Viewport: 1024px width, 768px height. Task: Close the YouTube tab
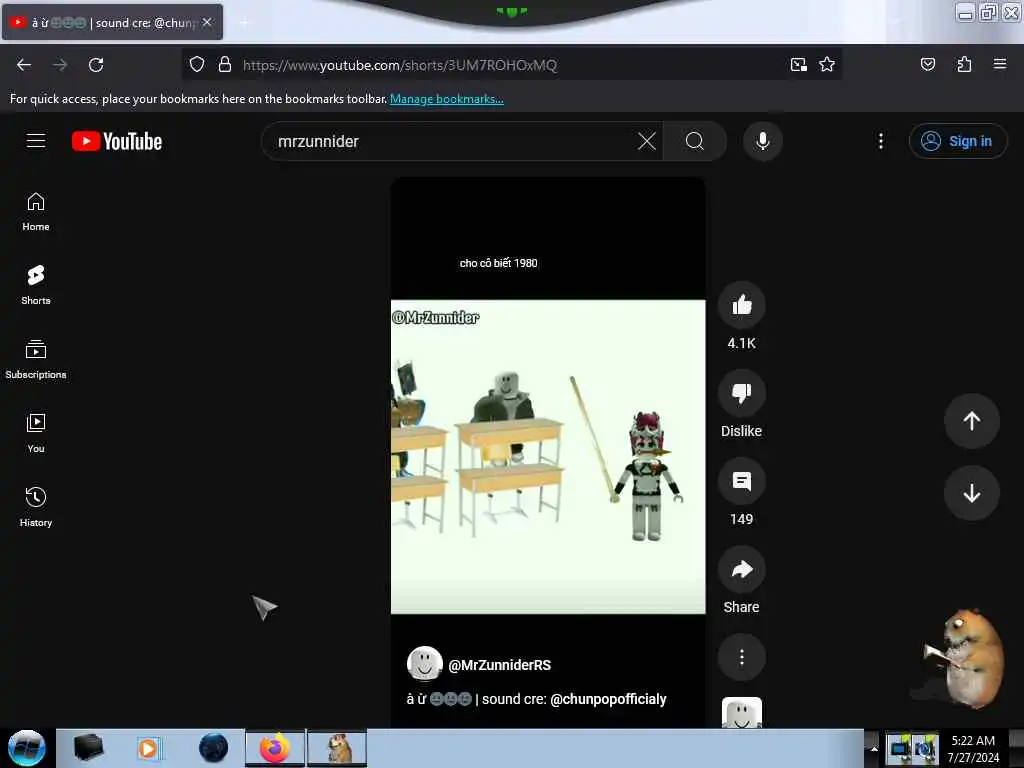pyautogui.click(x=207, y=22)
